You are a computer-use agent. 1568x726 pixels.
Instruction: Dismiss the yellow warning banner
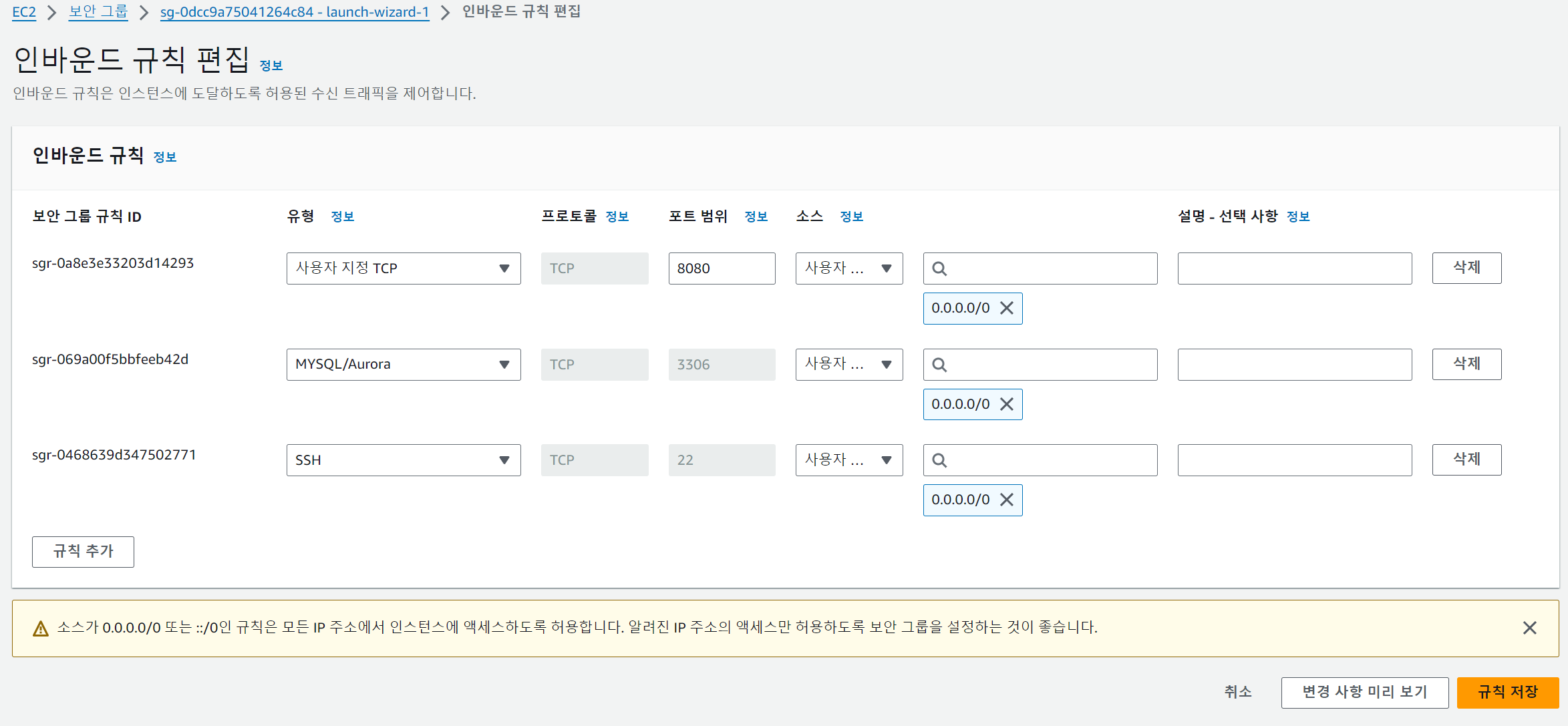(1529, 628)
